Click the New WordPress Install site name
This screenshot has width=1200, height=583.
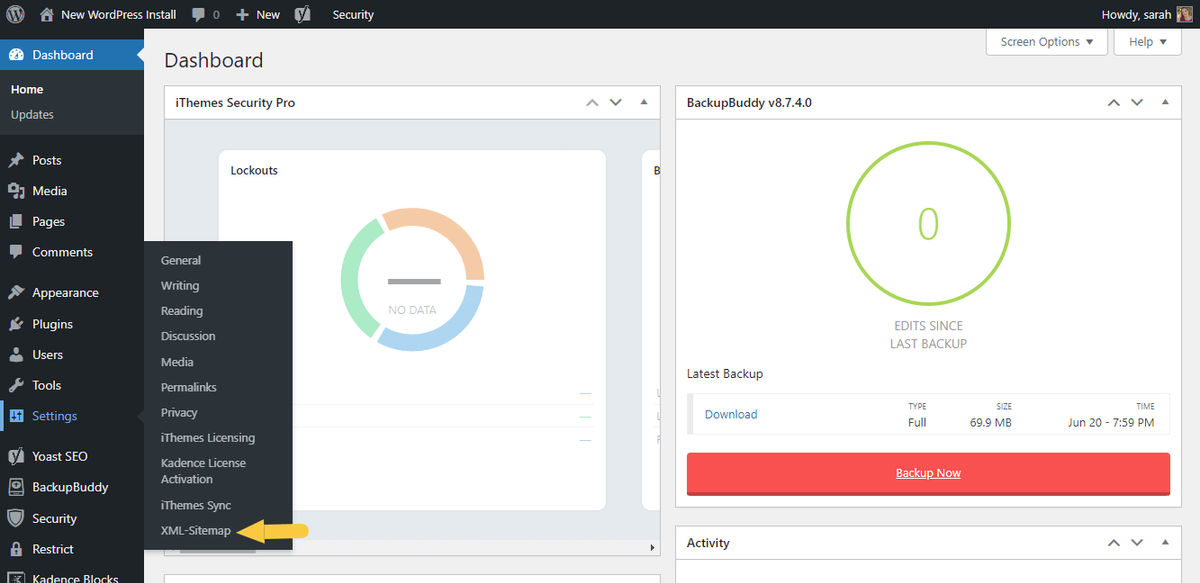coord(118,15)
